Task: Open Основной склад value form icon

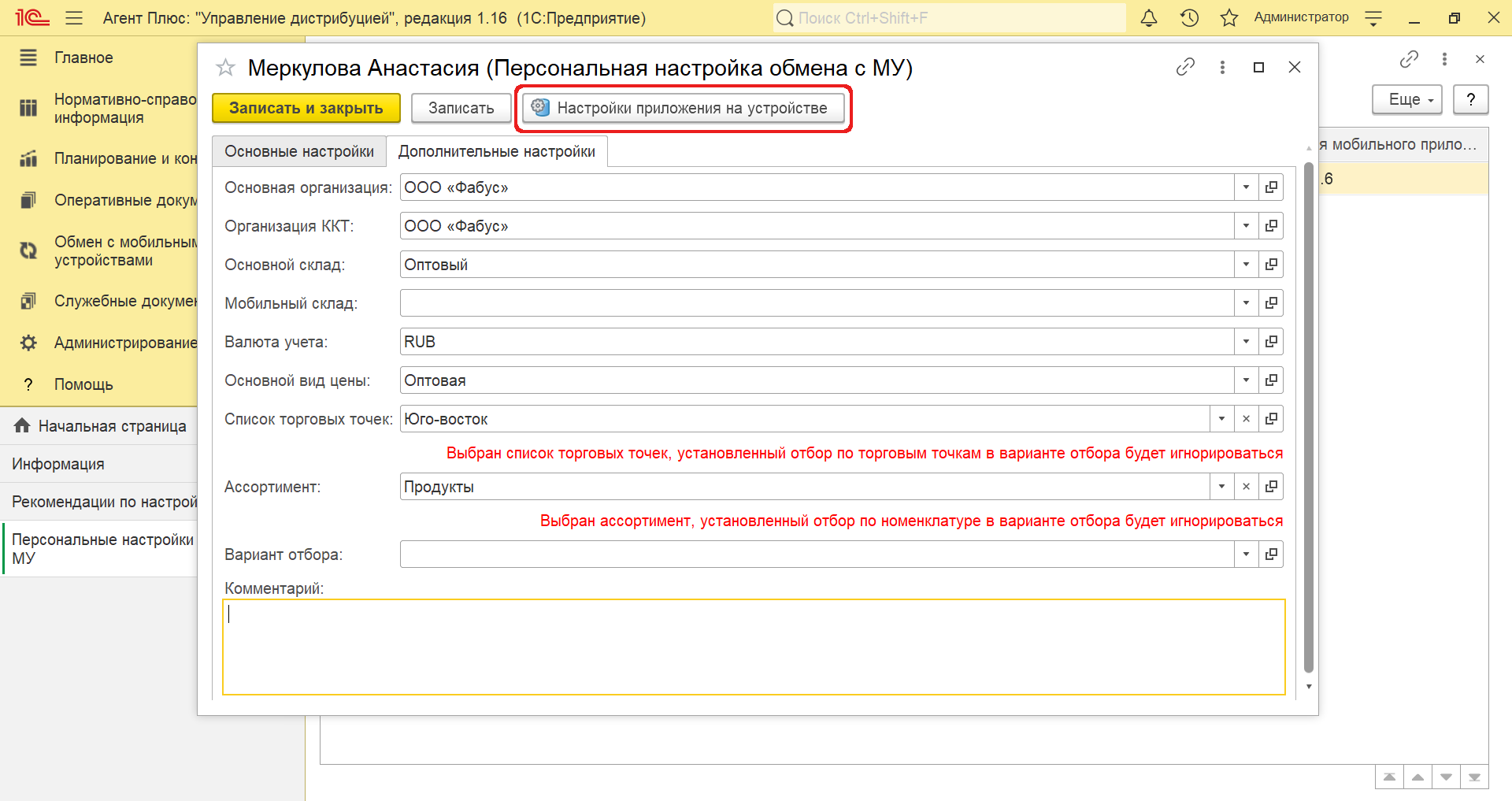Action: tap(1271, 265)
